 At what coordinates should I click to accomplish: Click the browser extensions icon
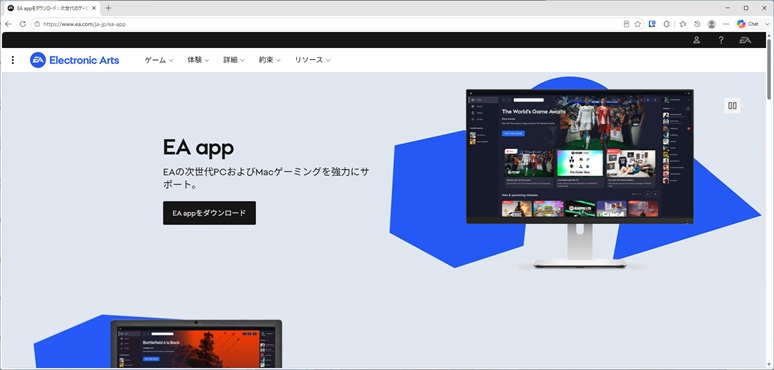coord(667,24)
